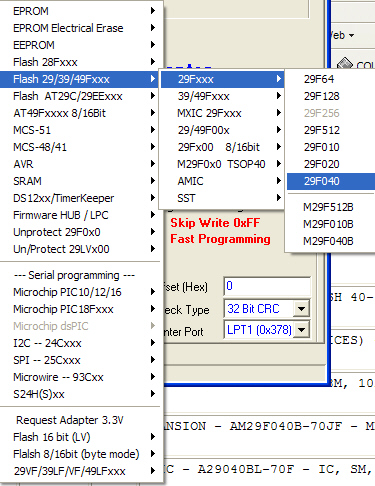Open the AMIC submenu

(x=222, y=181)
